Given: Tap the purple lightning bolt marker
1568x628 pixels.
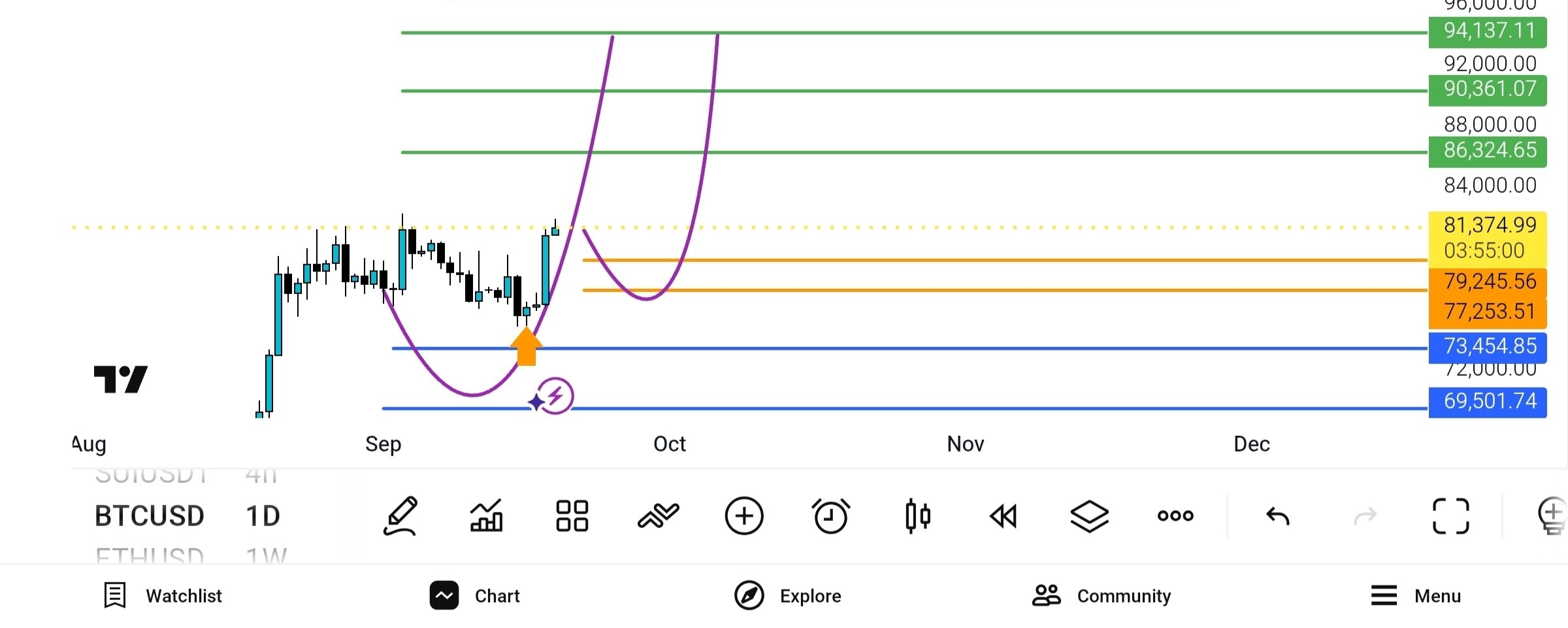Looking at the screenshot, I should pos(555,396).
